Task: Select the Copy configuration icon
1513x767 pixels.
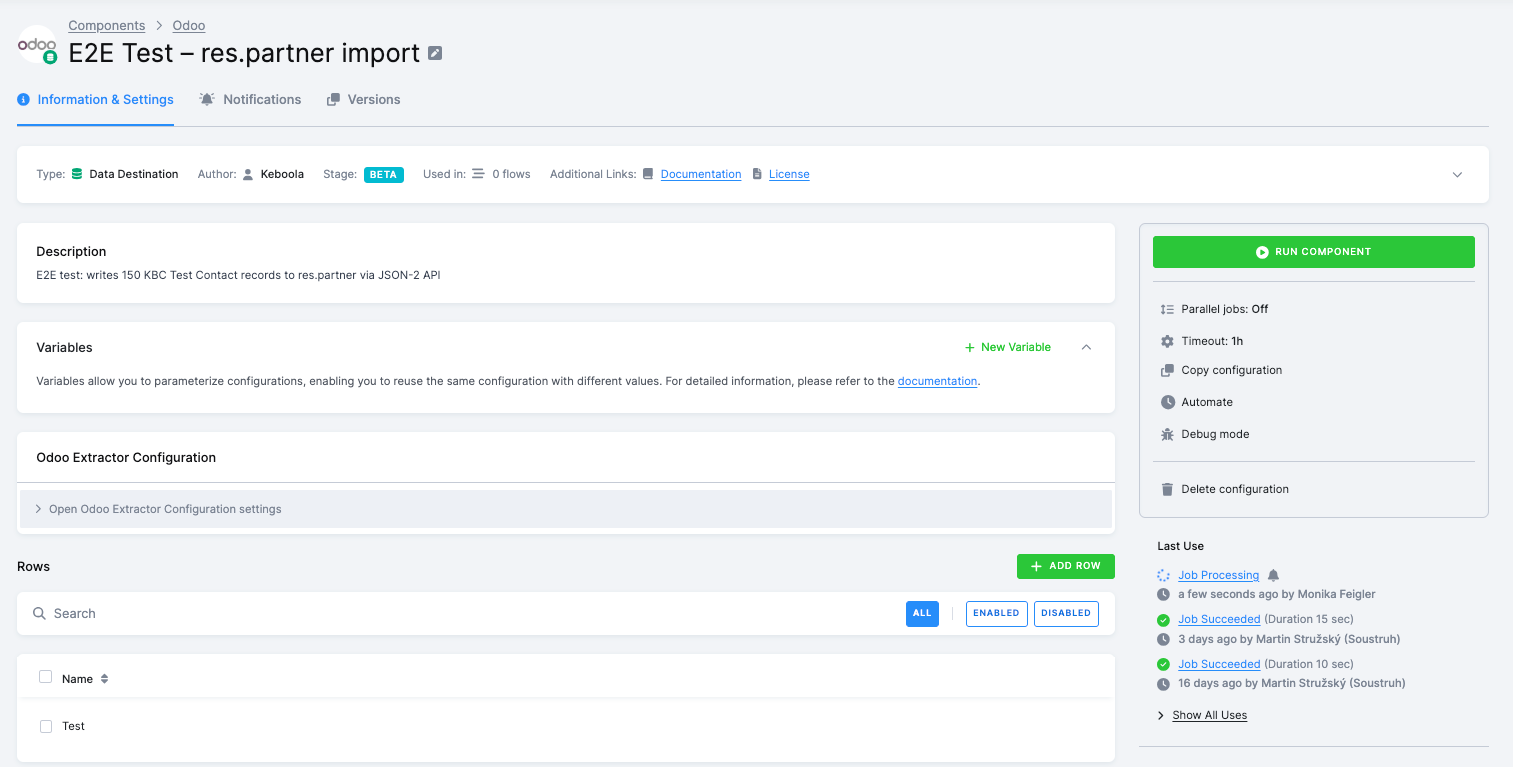Action: point(1167,370)
